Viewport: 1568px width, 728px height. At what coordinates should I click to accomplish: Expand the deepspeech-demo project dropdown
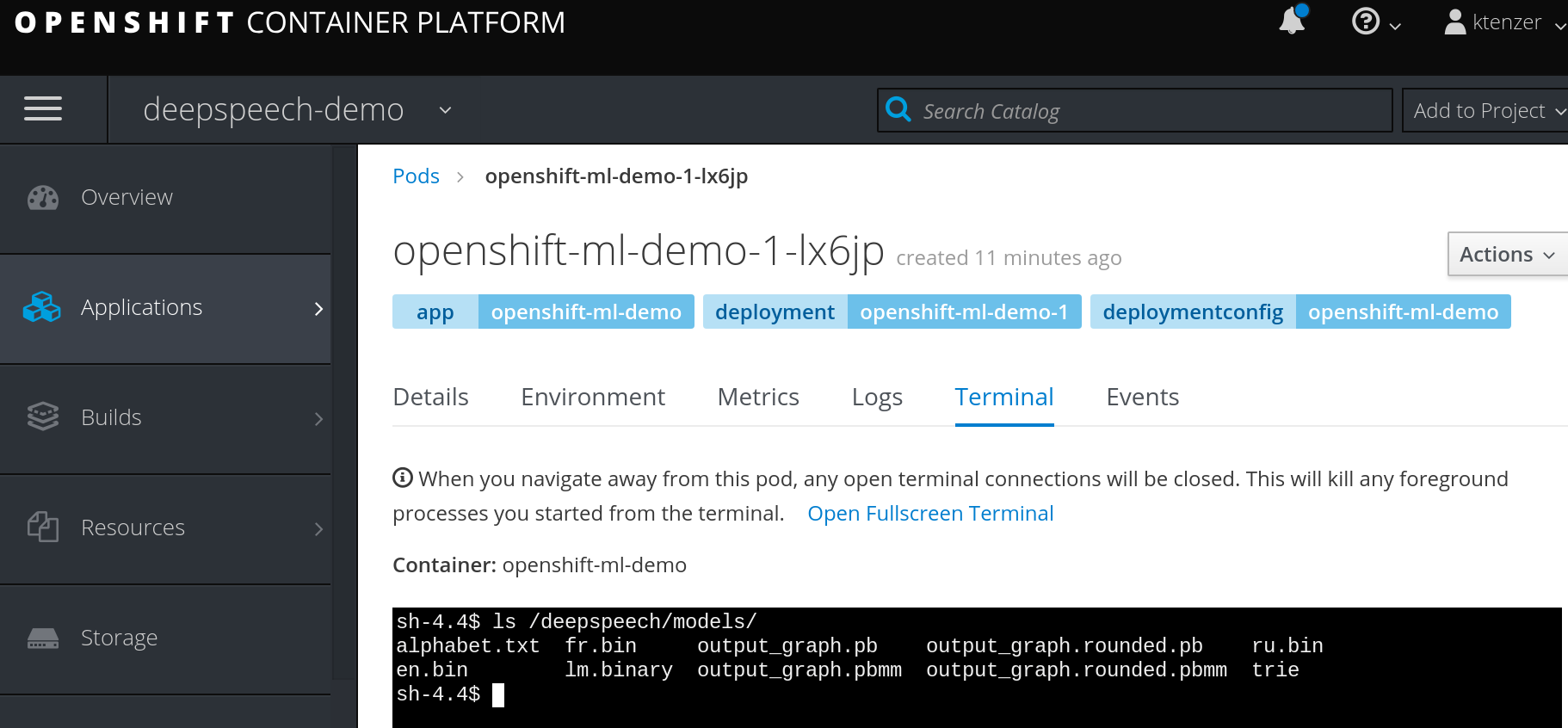298,110
